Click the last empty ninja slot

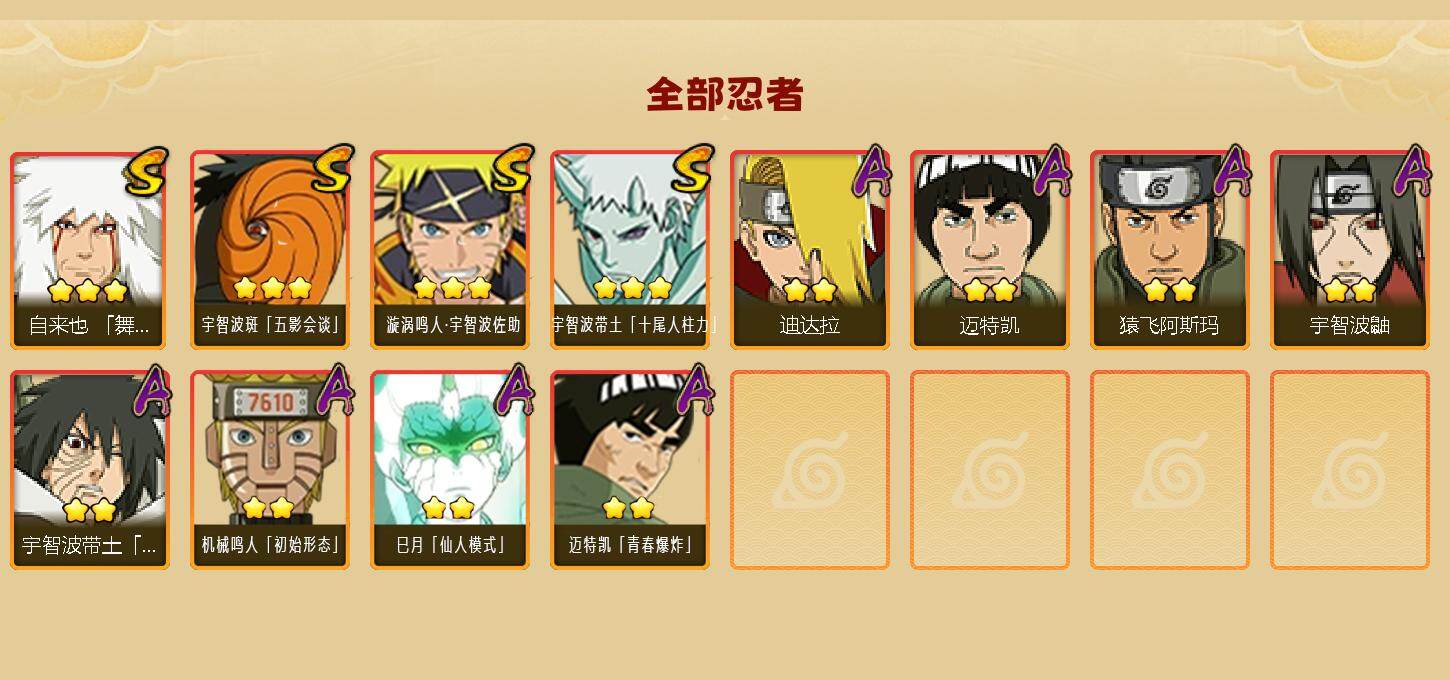tap(1350, 470)
